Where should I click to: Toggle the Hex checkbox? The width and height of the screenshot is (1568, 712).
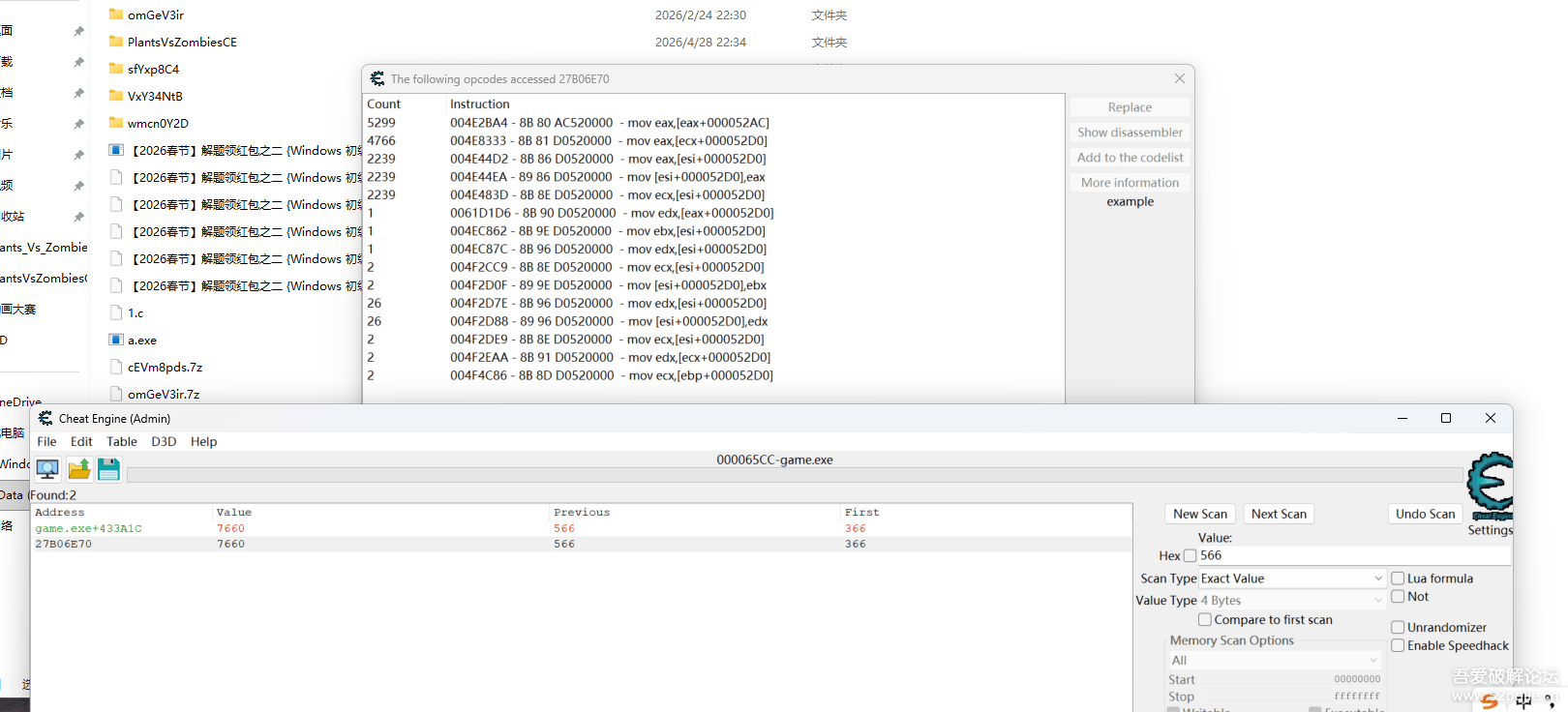(x=1191, y=555)
